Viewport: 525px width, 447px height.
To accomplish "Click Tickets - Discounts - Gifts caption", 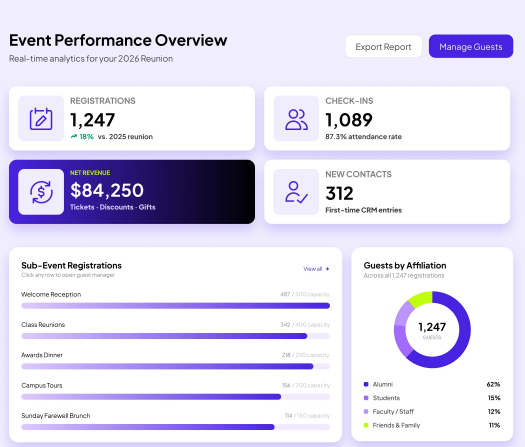I will pyautogui.click(x=112, y=207).
